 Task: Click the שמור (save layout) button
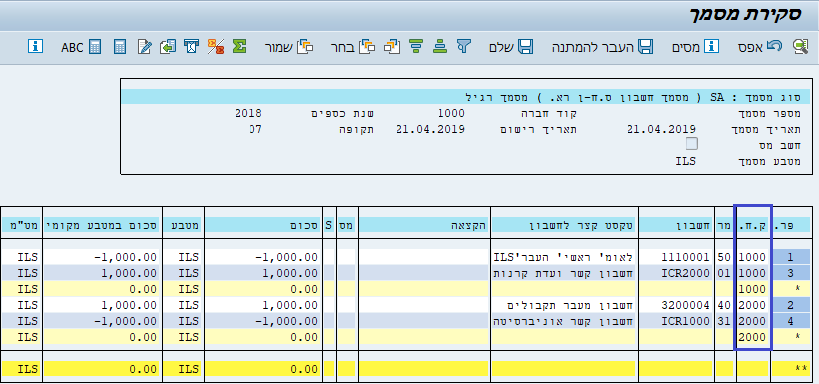point(289,46)
